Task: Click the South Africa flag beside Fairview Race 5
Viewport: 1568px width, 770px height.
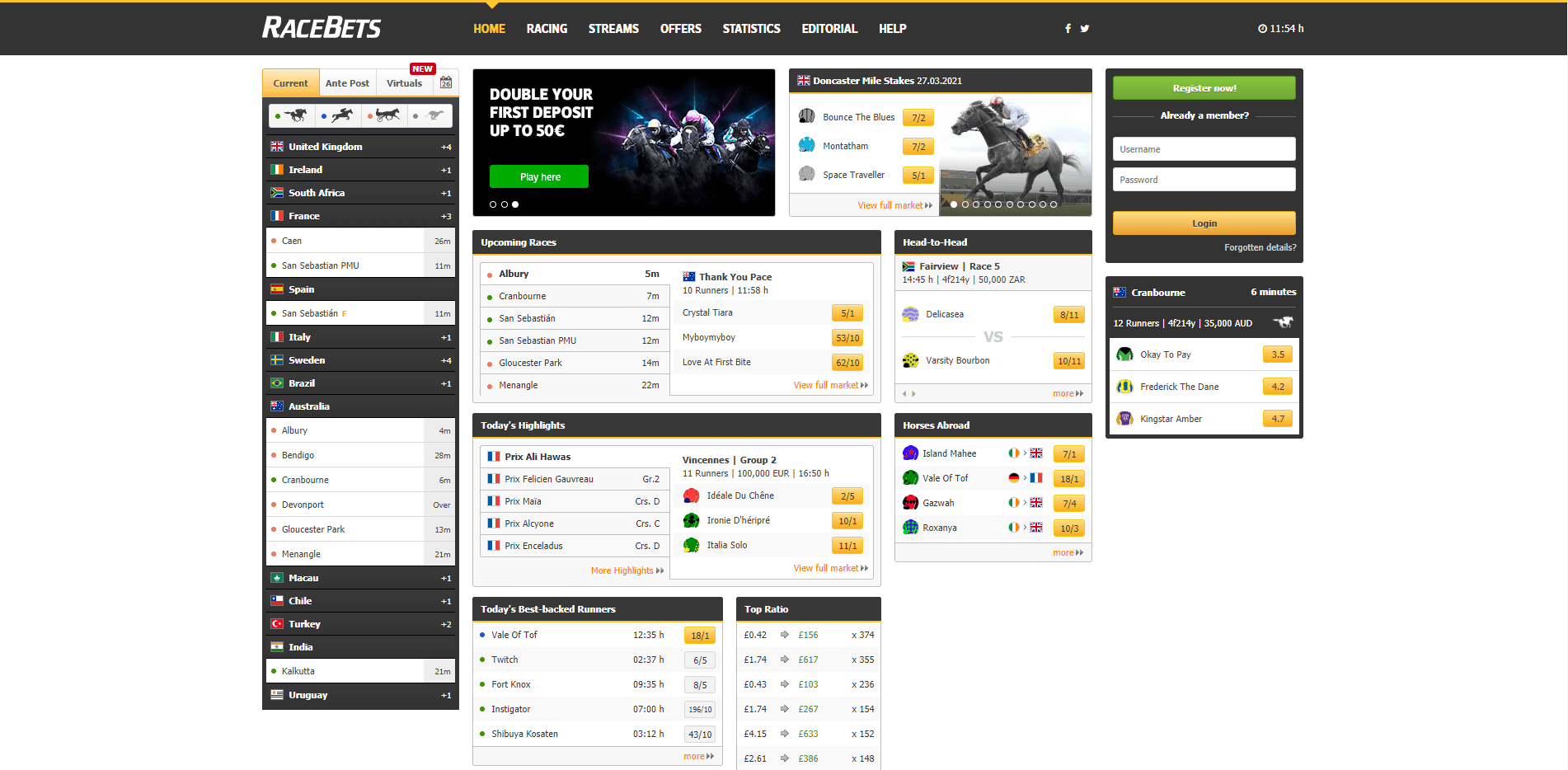Action: 908,266
